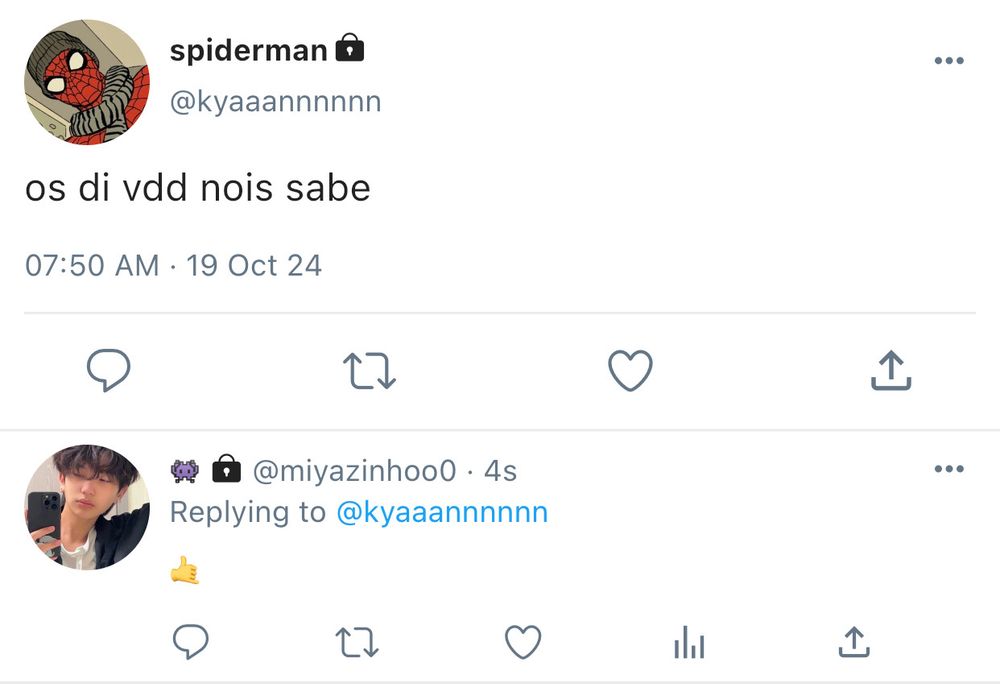This screenshot has height=684, width=1000.
Task: Reply to miyazinhoo0's comment
Action: (x=190, y=643)
